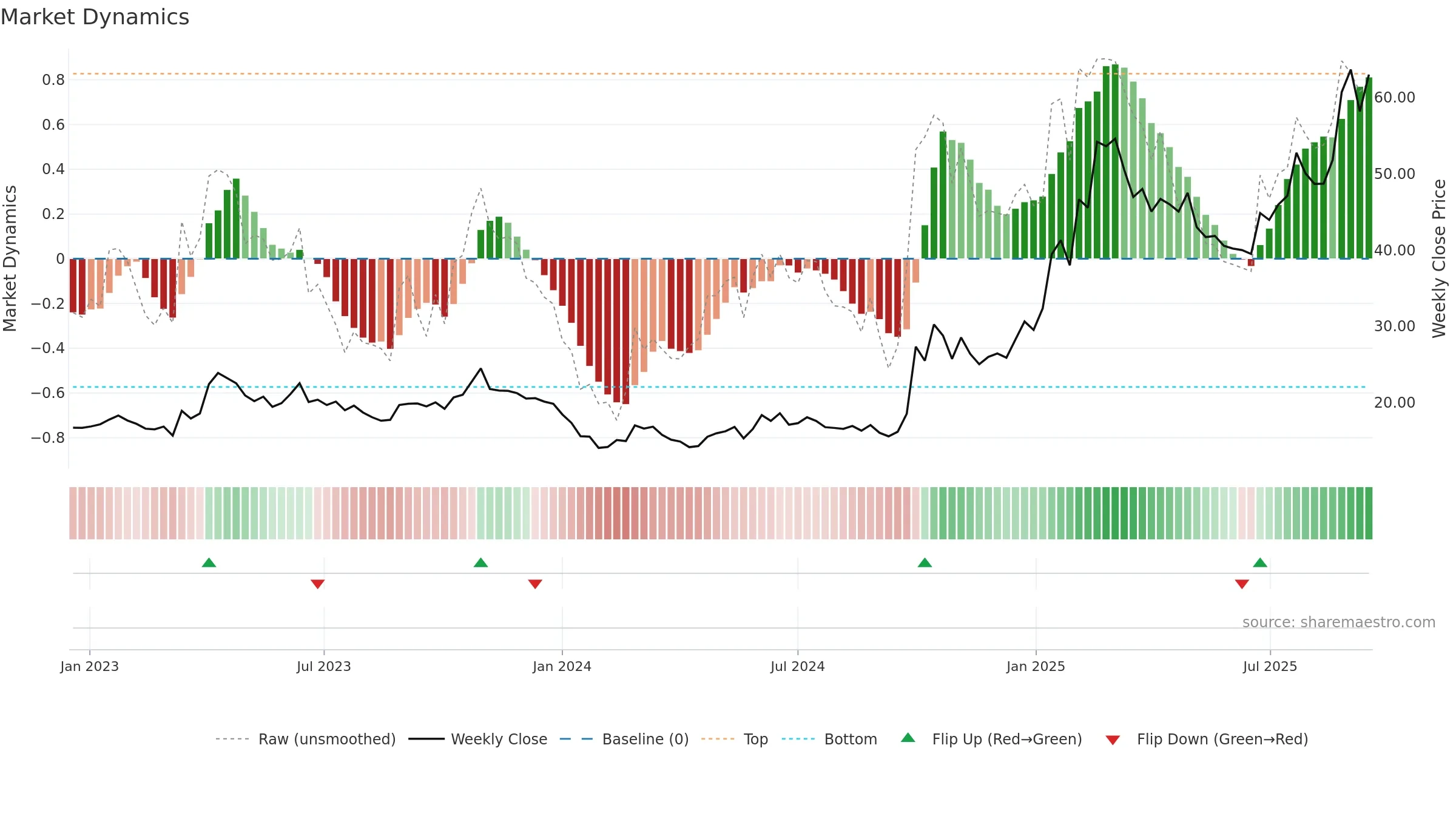This screenshot has width=1456, height=819.
Task: Click the Jul 2025 x-axis label
Action: [1270, 666]
